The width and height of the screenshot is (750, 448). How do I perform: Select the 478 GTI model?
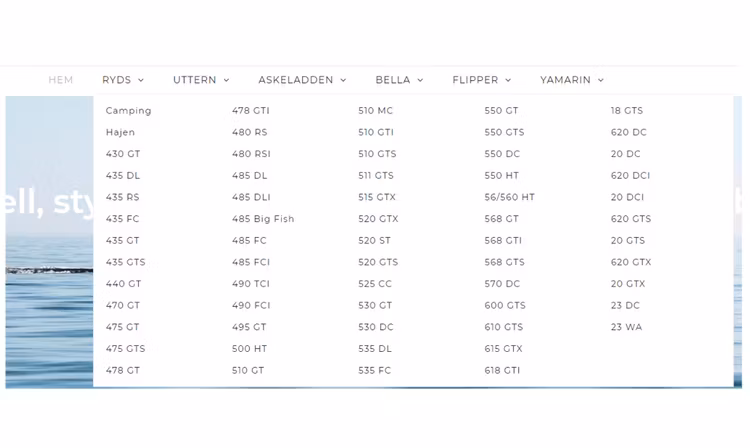pos(251,111)
